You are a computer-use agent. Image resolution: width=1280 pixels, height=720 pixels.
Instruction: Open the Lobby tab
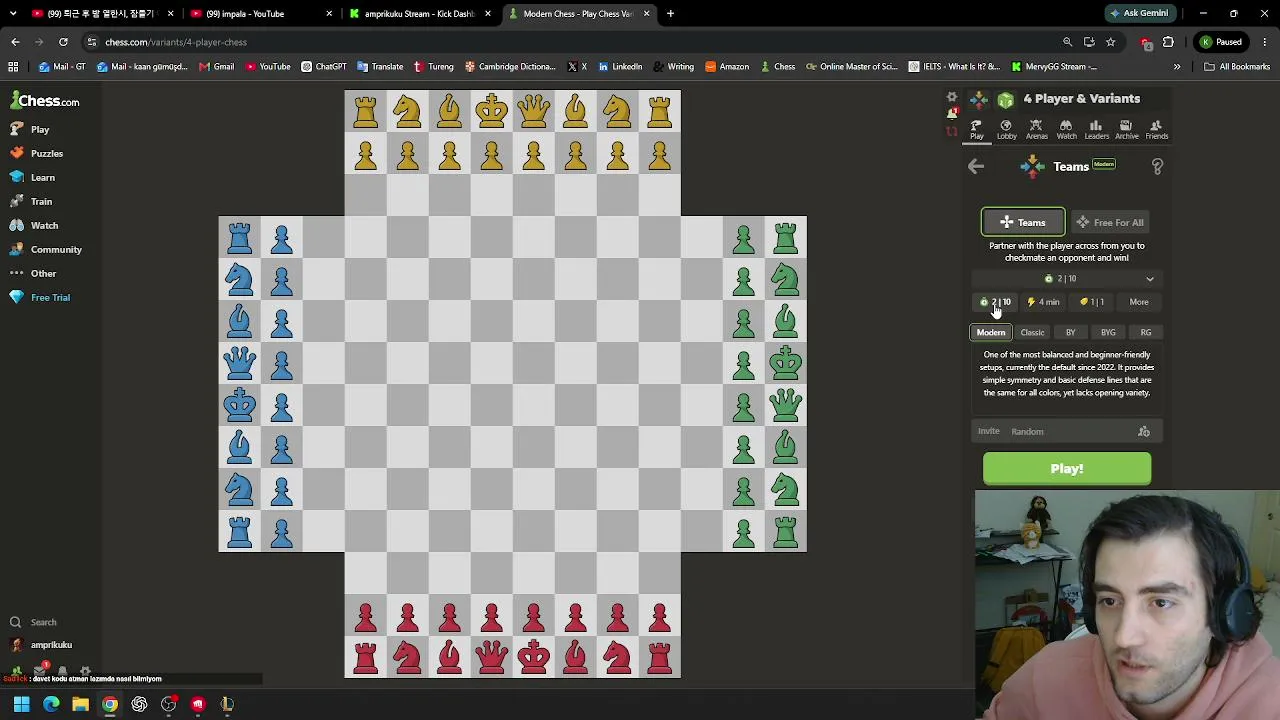[1006, 130]
